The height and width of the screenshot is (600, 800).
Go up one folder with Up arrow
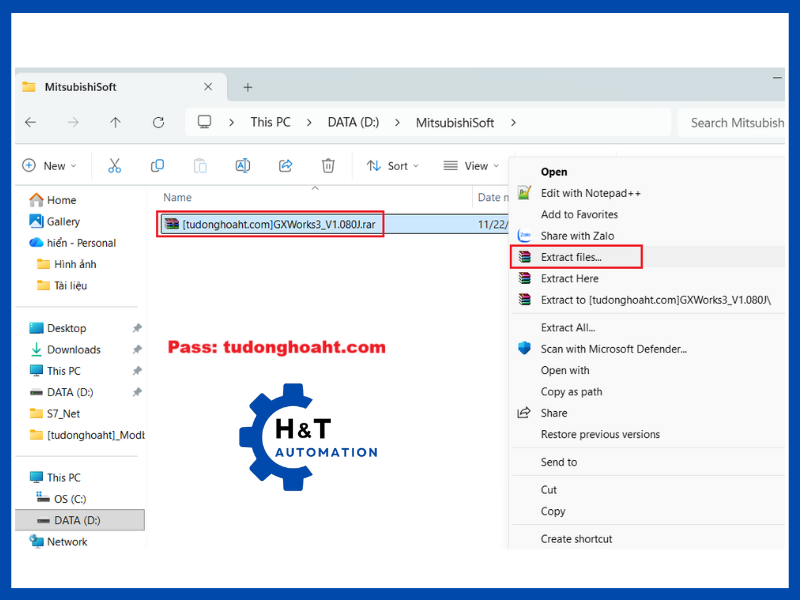pos(115,122)
